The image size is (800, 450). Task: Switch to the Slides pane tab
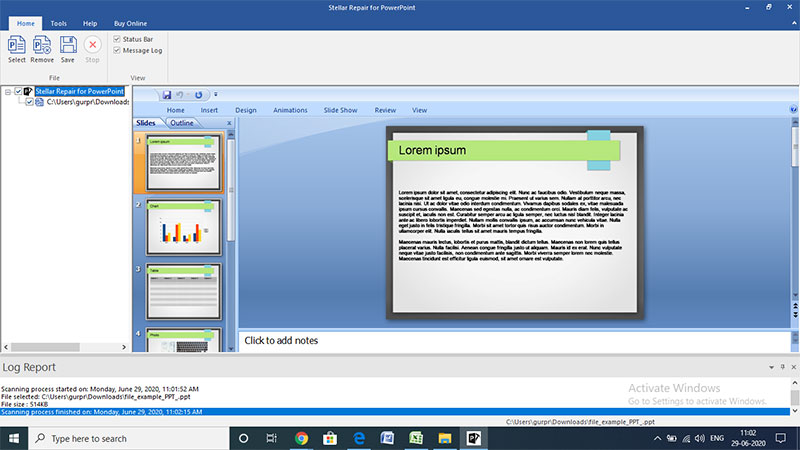(146, 123)
